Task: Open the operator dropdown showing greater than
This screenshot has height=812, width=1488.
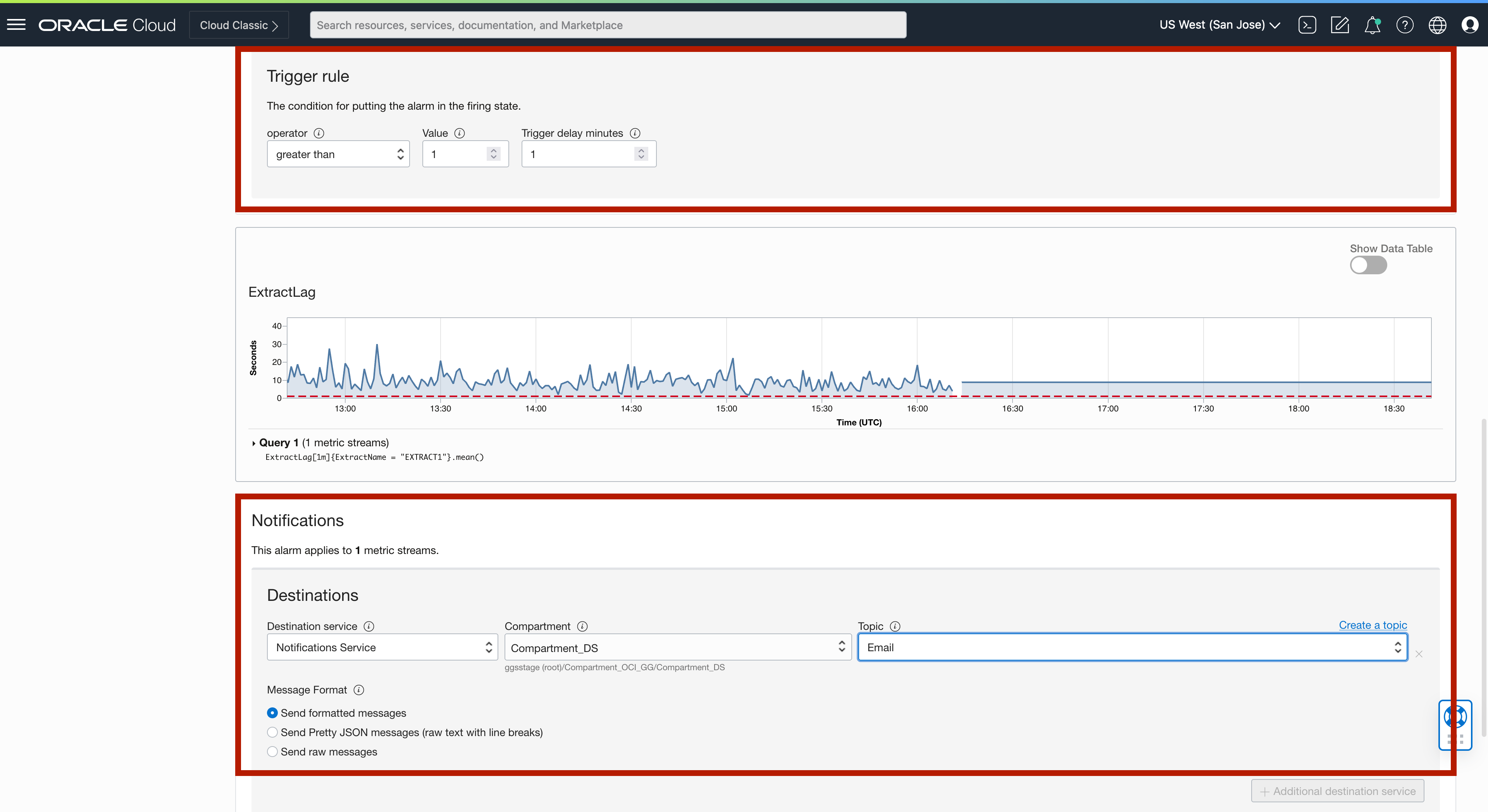Action: pos(338,154)
